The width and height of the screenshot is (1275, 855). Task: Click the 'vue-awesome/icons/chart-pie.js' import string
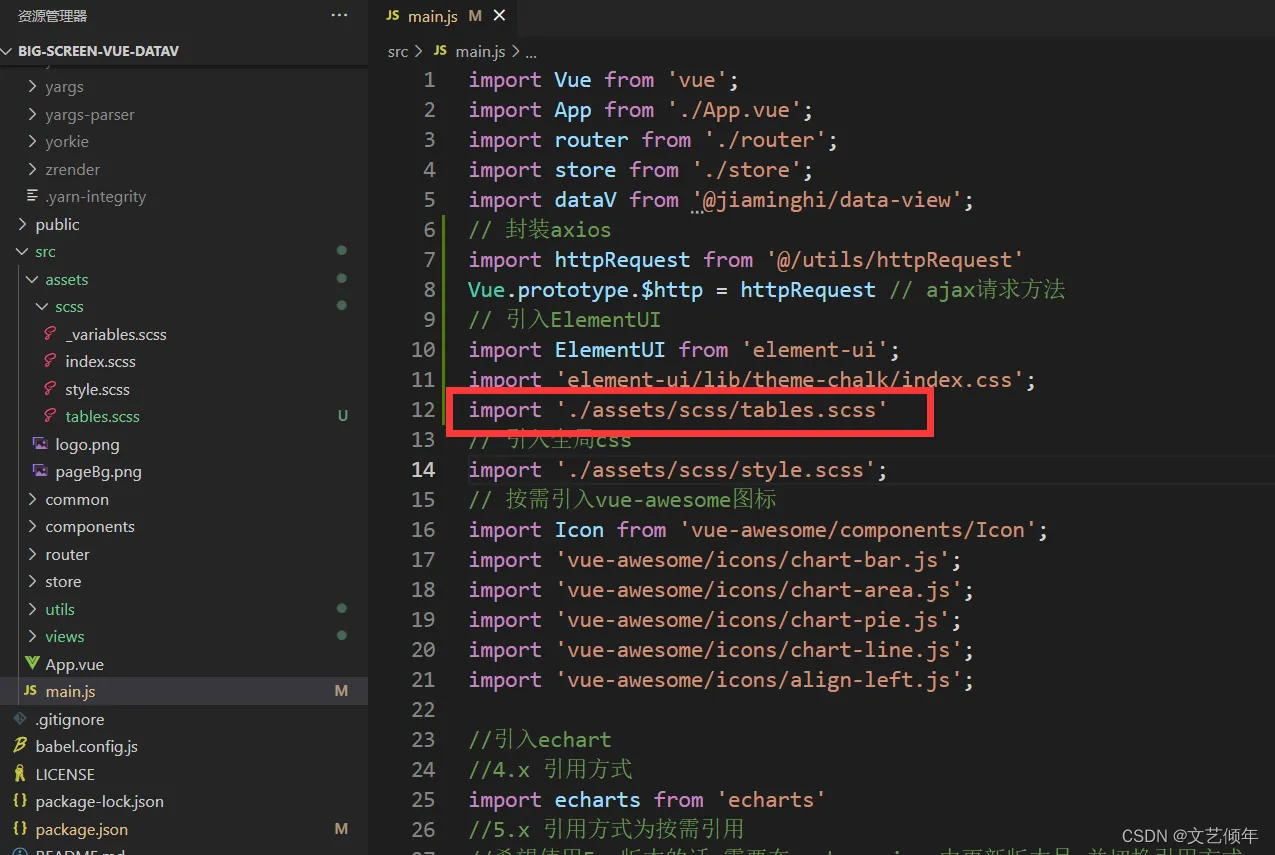pos(752,620)
